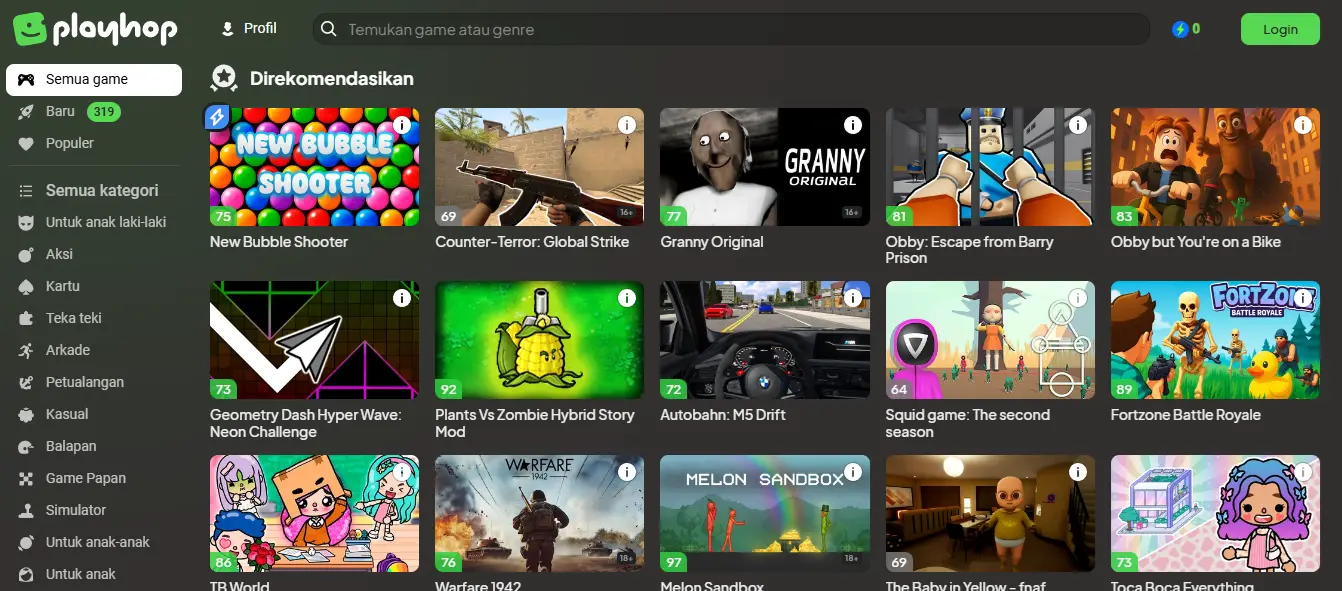The image size is (1342, 591).
Task: Click the Game Papan icon
Action: point(27,478)
